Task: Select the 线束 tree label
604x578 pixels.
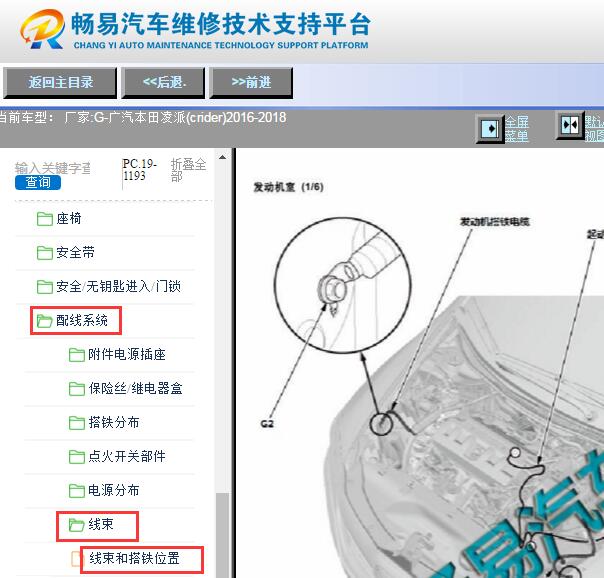Action: (101, 524)
